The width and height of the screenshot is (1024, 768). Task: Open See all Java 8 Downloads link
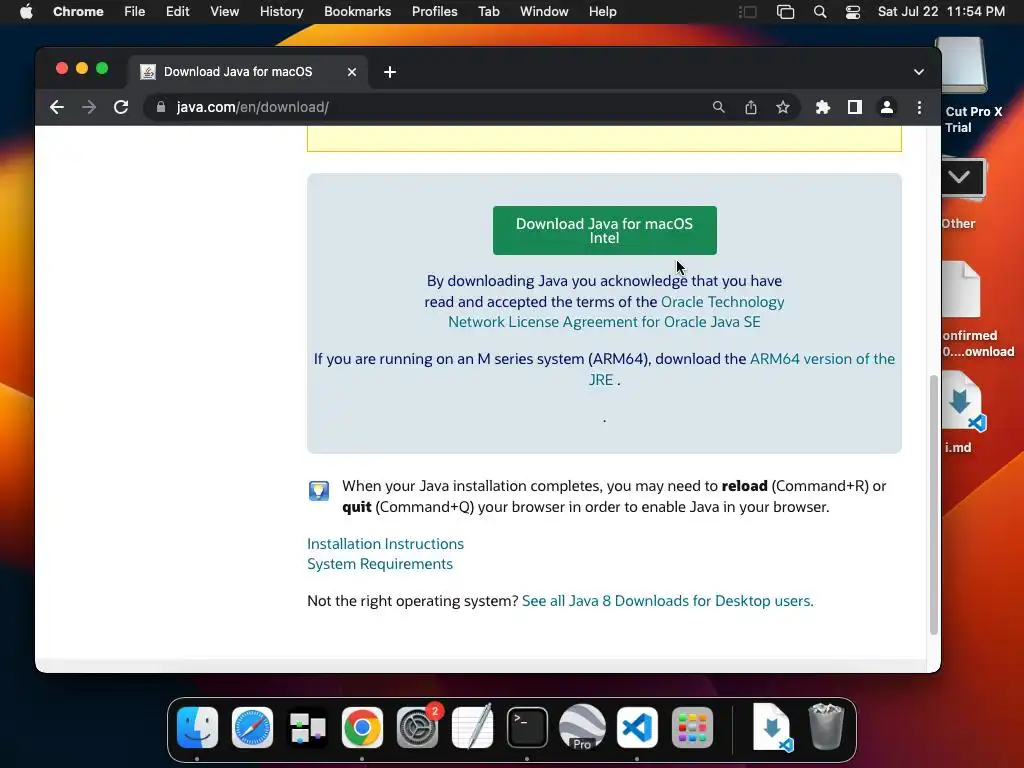click(667, 601)
